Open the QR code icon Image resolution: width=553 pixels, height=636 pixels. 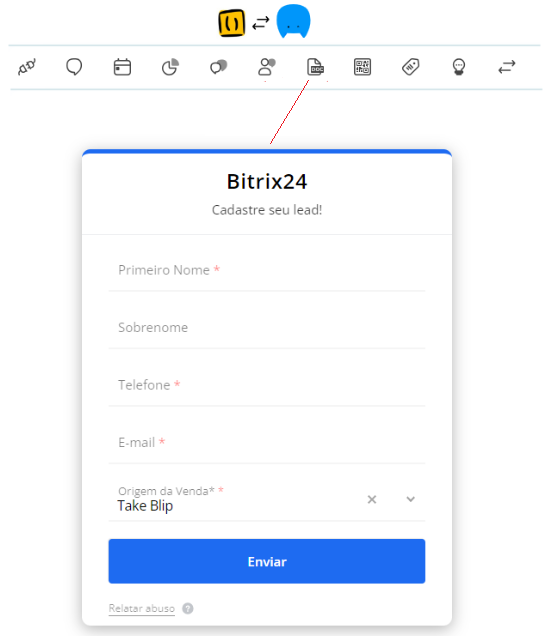pos(362,67)
